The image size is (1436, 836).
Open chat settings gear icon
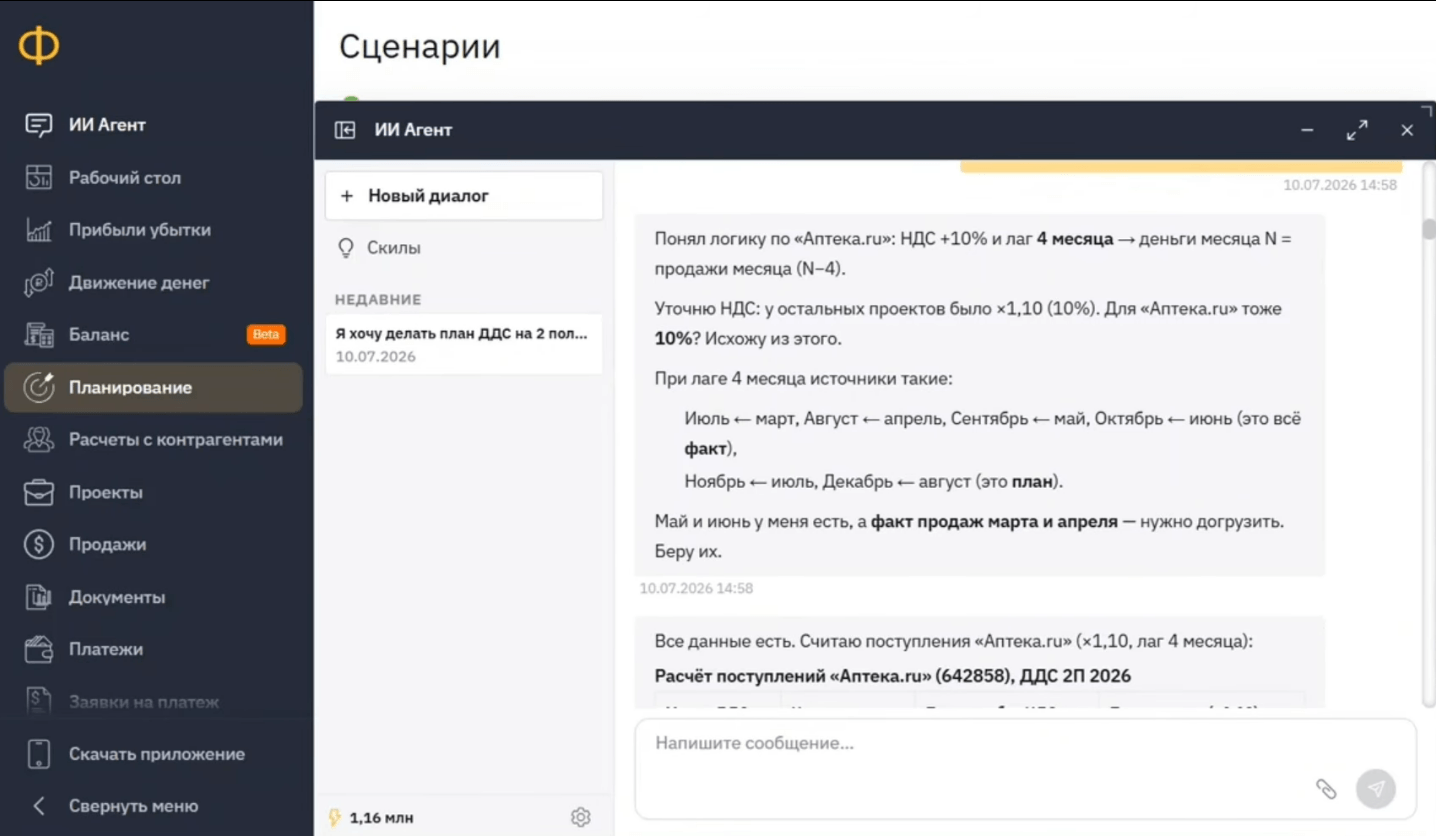click(x=580, y=817)
